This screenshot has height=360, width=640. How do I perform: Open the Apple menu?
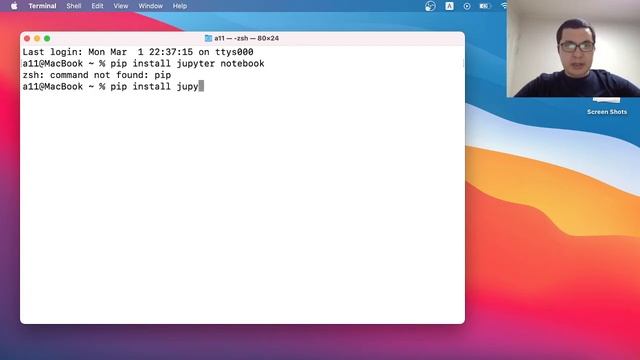pos(14,6)
